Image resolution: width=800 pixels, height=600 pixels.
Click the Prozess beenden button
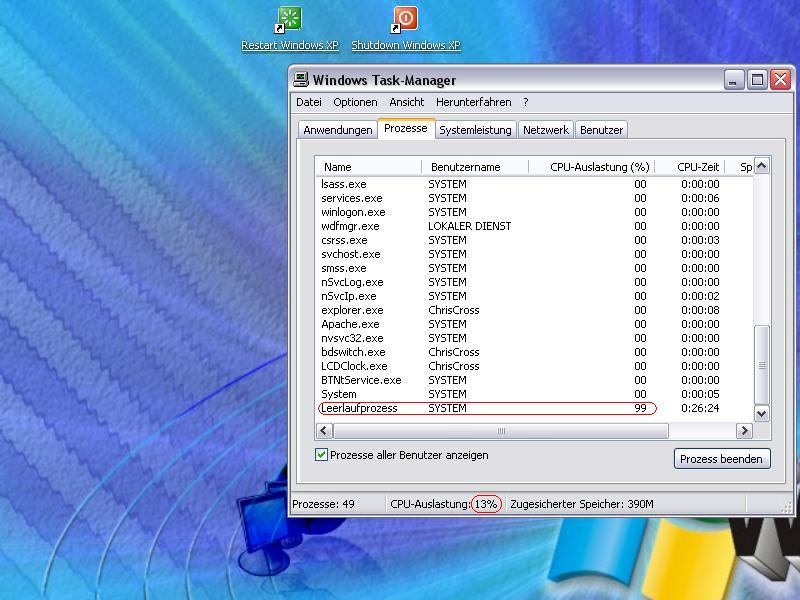tap(721, 459)
